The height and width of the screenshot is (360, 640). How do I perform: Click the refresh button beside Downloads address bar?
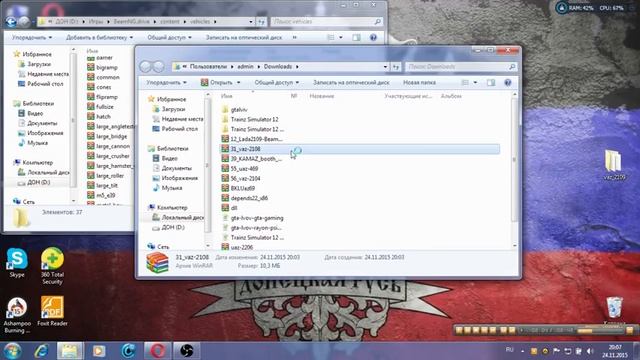(396, 67)
